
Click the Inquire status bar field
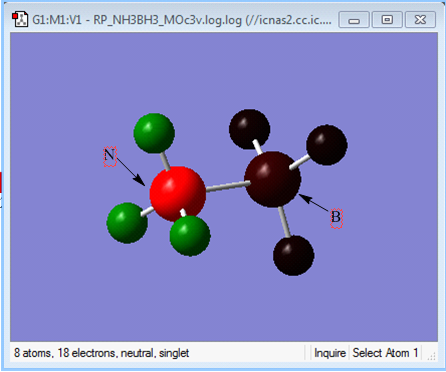tap(330, 353)
